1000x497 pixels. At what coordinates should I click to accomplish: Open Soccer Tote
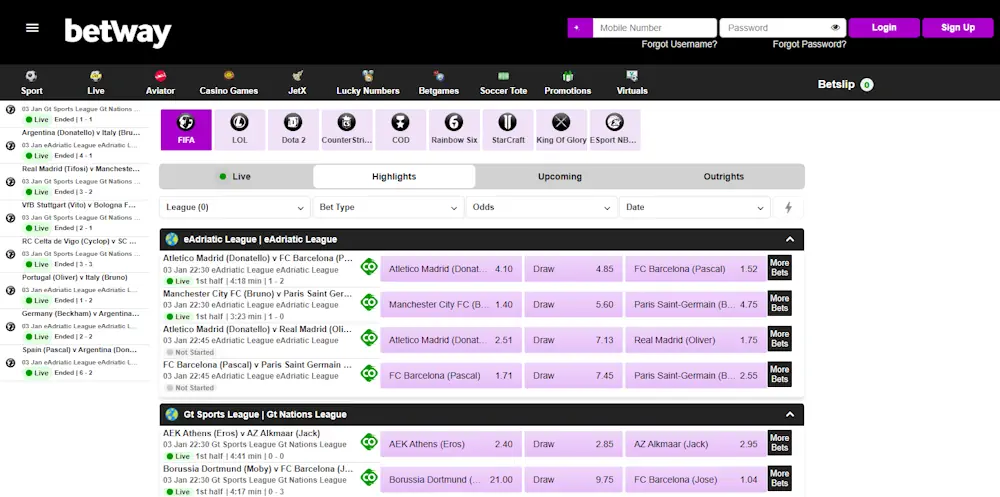503,83
